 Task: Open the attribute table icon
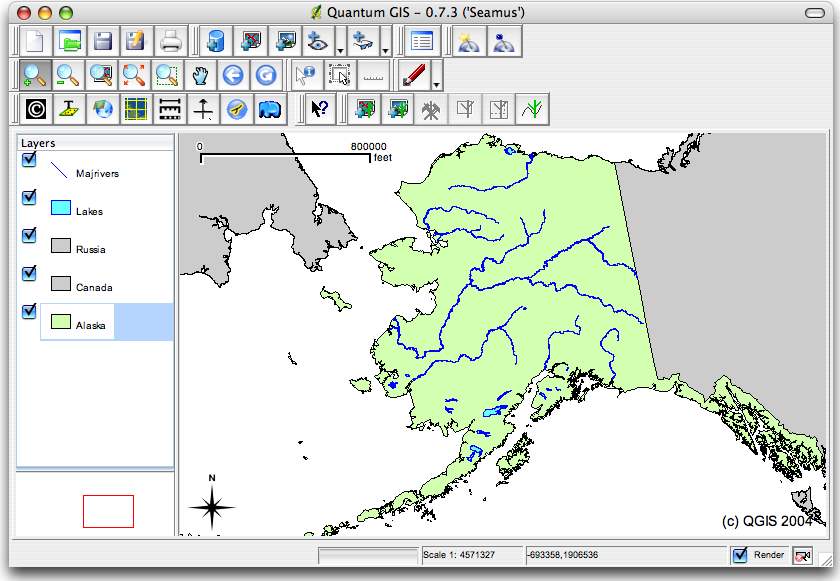[x=422, y=41]
